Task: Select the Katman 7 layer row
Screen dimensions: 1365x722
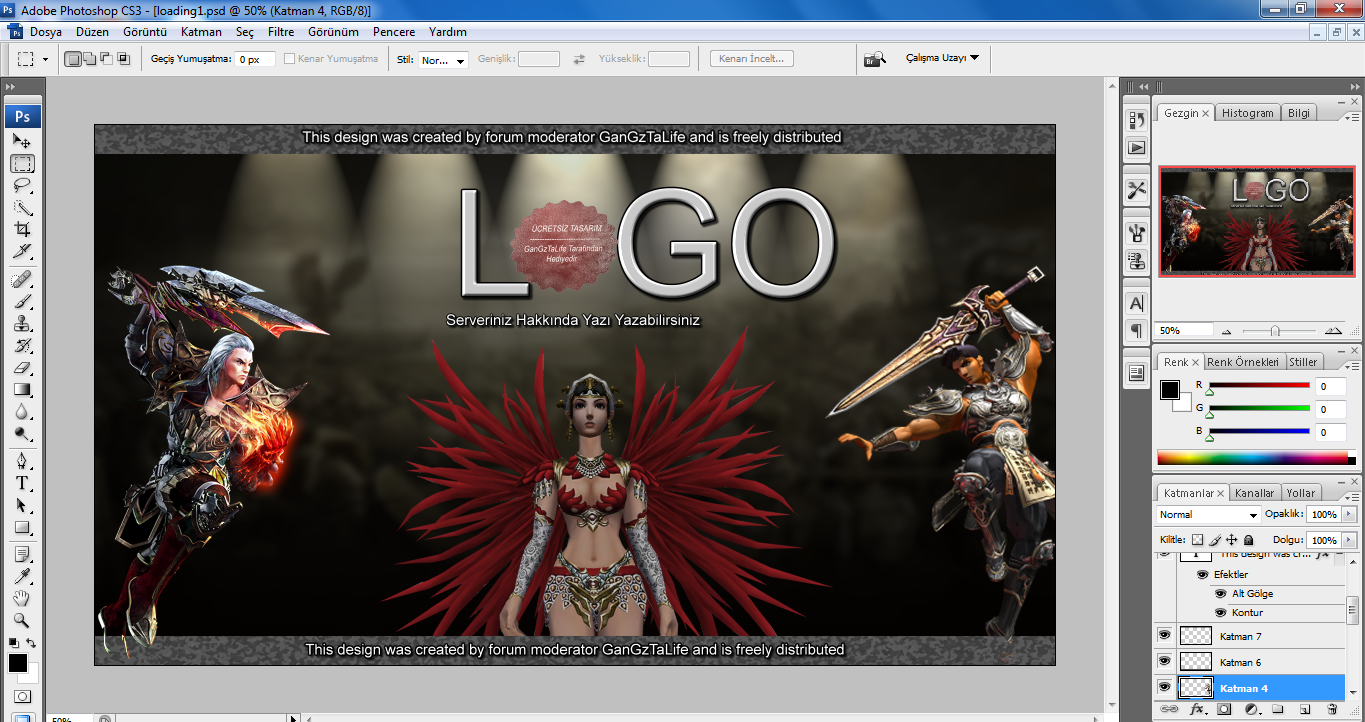Action: coord(1250,635)
